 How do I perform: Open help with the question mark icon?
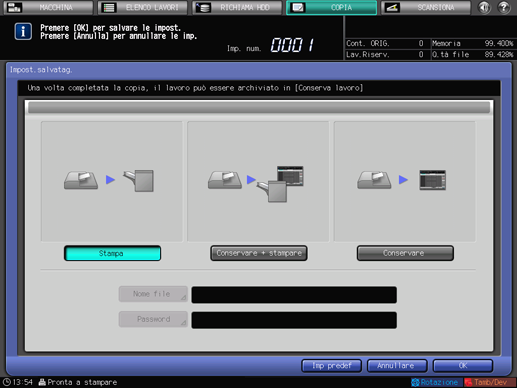(504, 7)
